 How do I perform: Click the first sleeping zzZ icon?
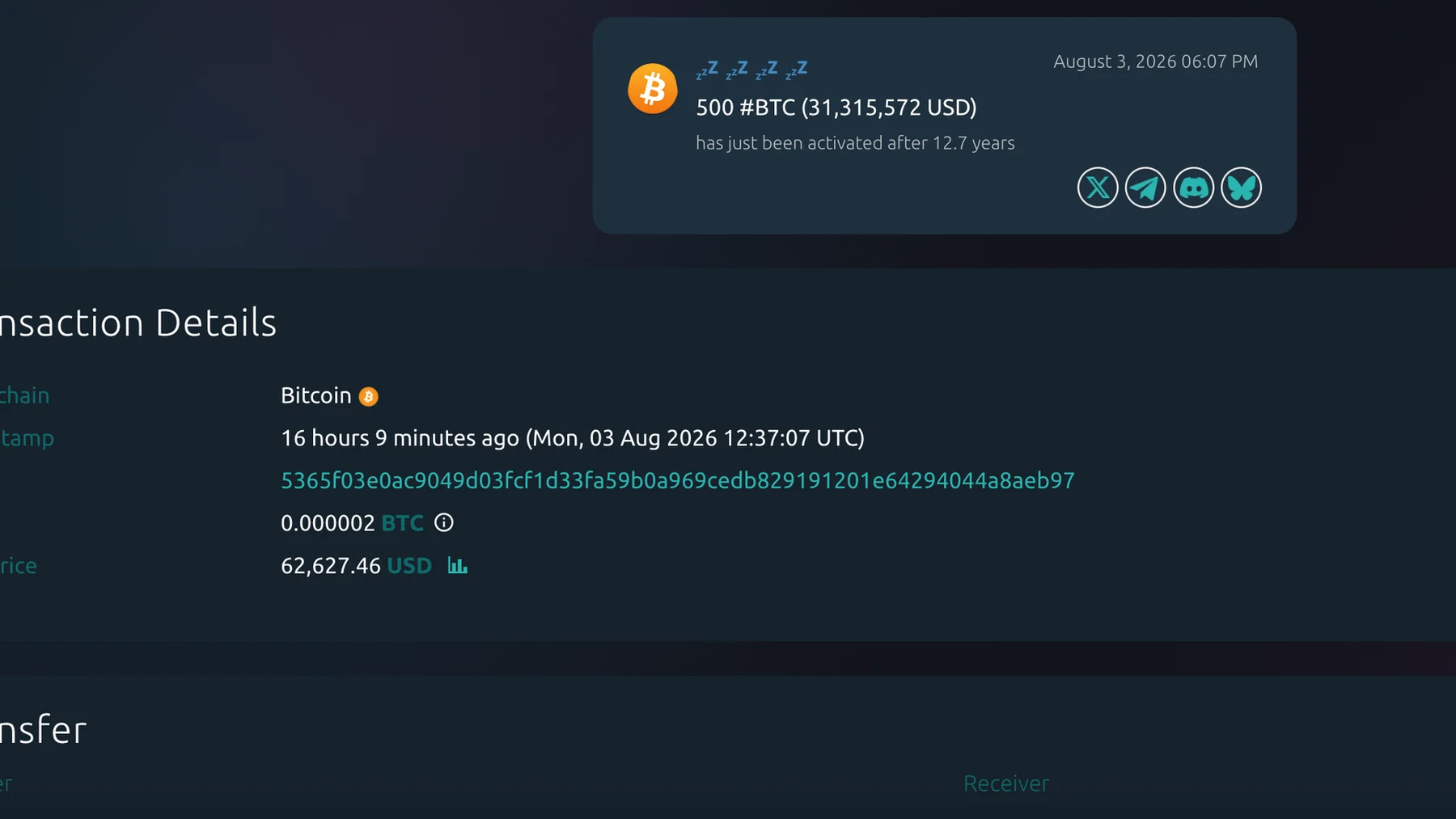click(707, 70)
